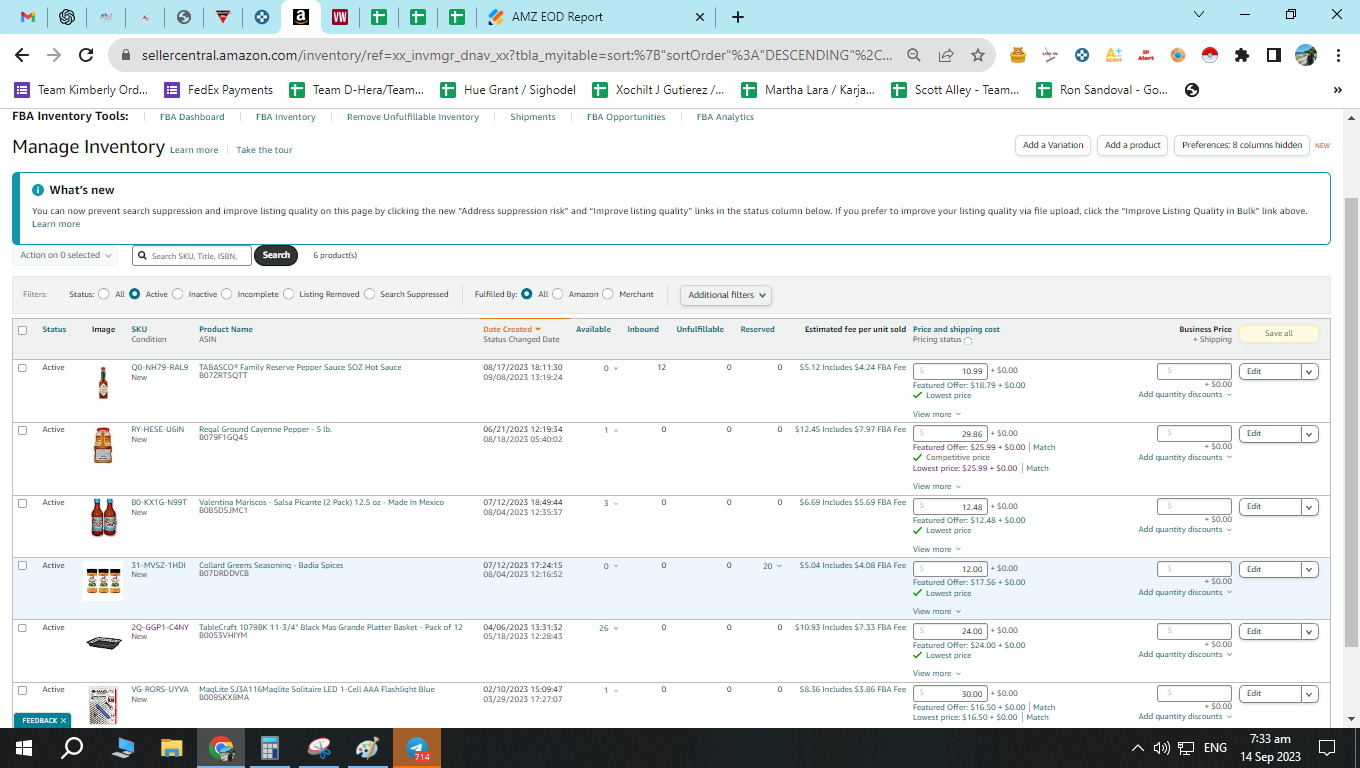This screenshot has width=1360, height=768.
Task: Switch to the AMZ EOD Report tab
Action: click(x=597, y=17)
